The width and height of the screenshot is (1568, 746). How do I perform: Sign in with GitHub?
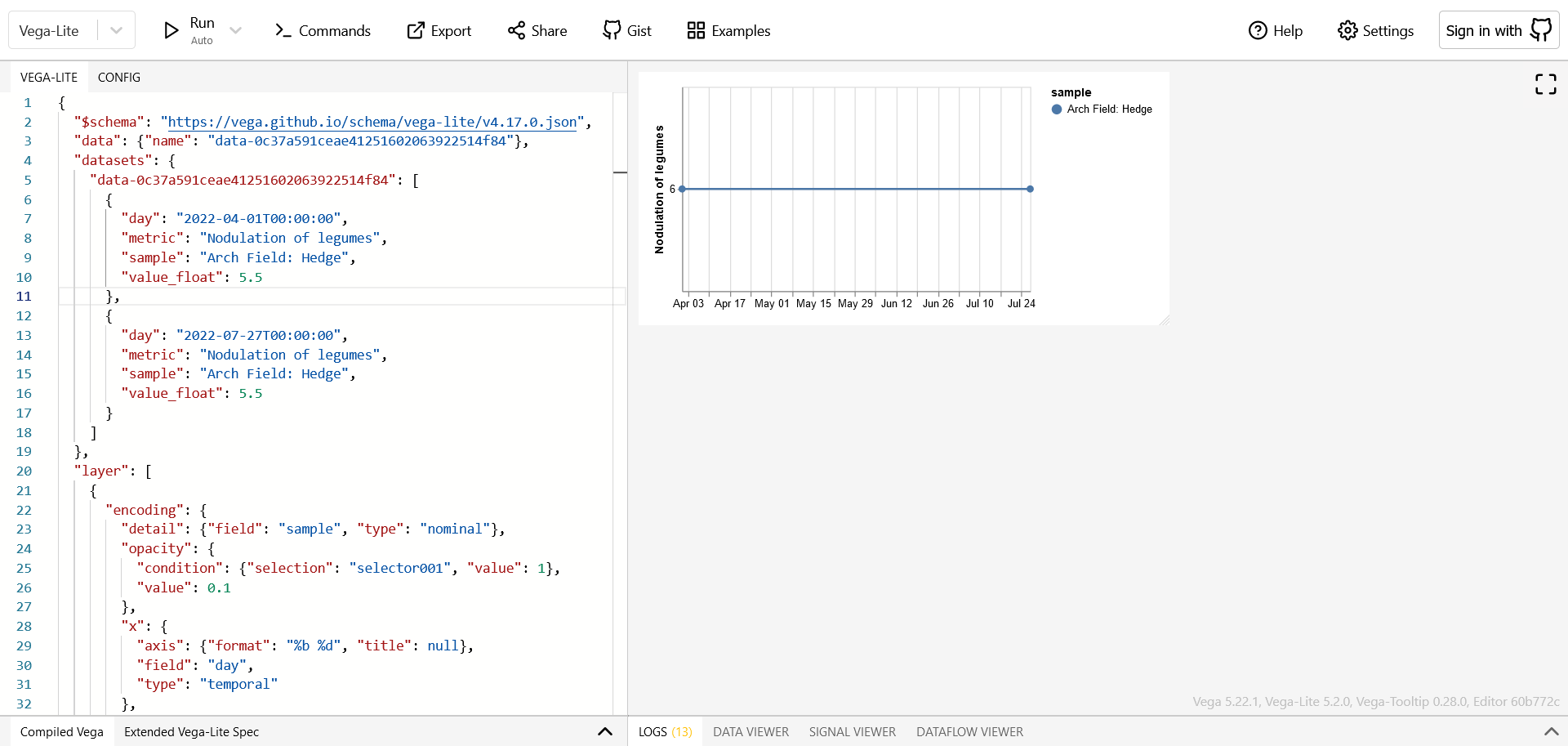pyautogui.click(x=1499, y=29)
